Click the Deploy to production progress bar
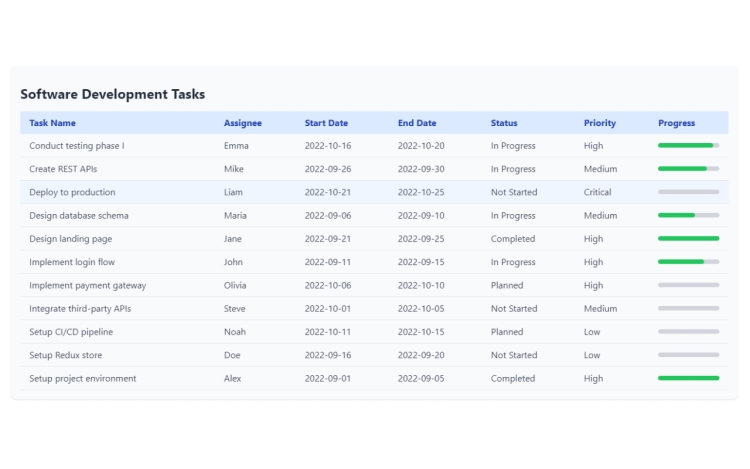Image resolution: width=750 pixels, height=469 pixels. tap(688, 192)
